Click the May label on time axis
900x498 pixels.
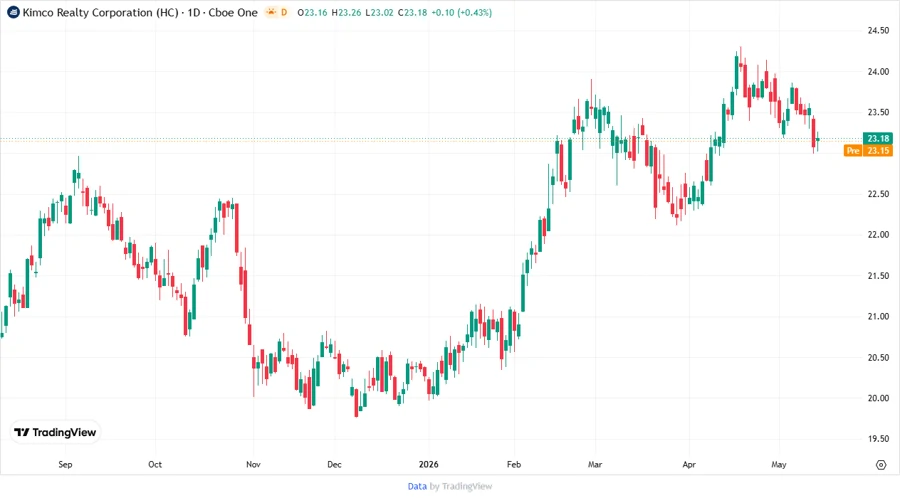778,464
